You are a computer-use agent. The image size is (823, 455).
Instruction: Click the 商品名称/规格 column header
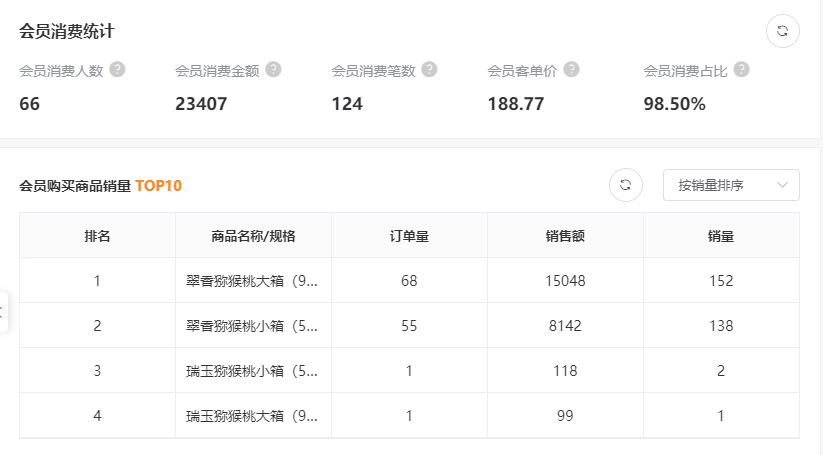[x=253, y=236]
